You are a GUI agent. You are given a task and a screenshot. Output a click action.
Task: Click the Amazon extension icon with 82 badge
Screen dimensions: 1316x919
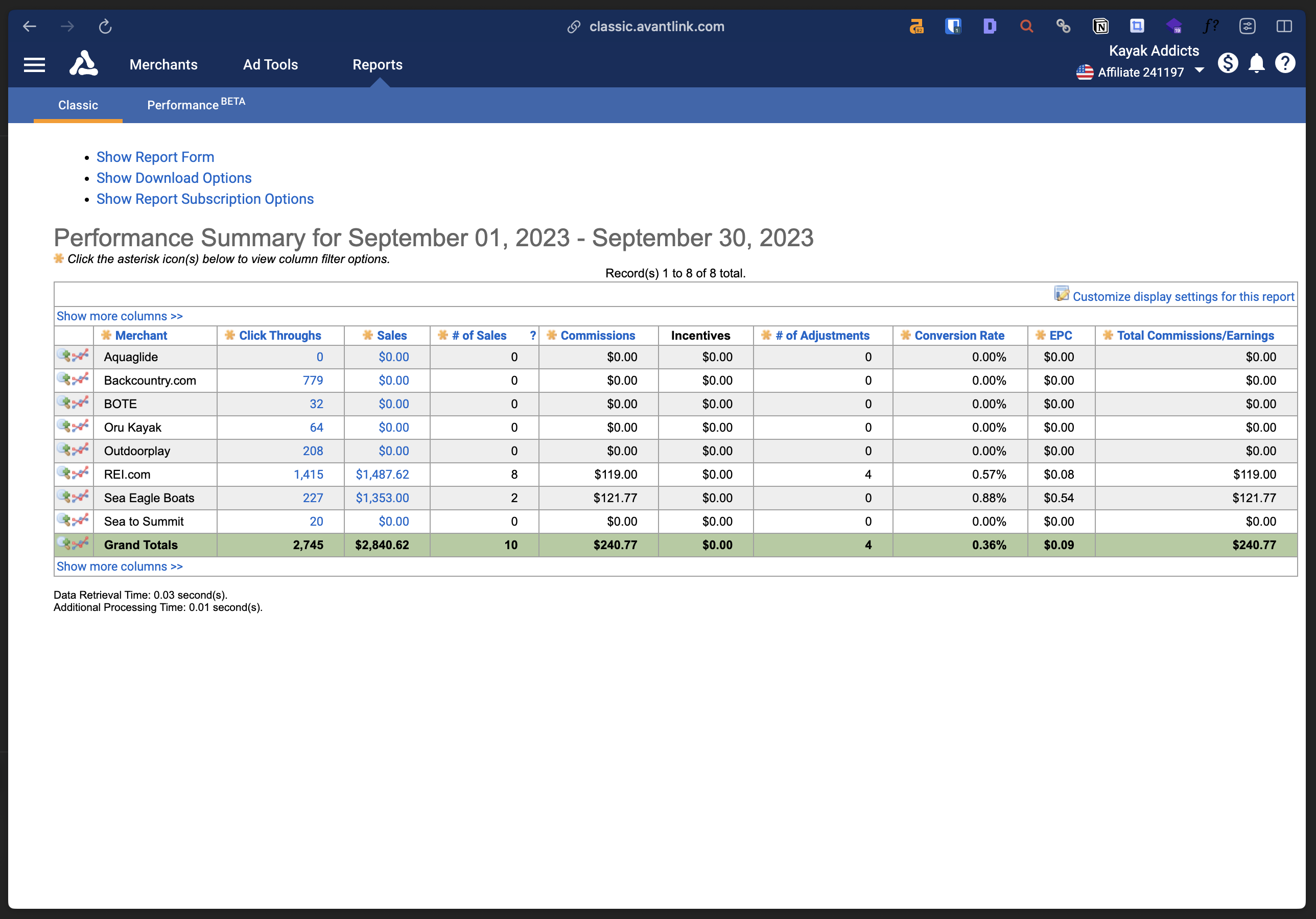917,27
